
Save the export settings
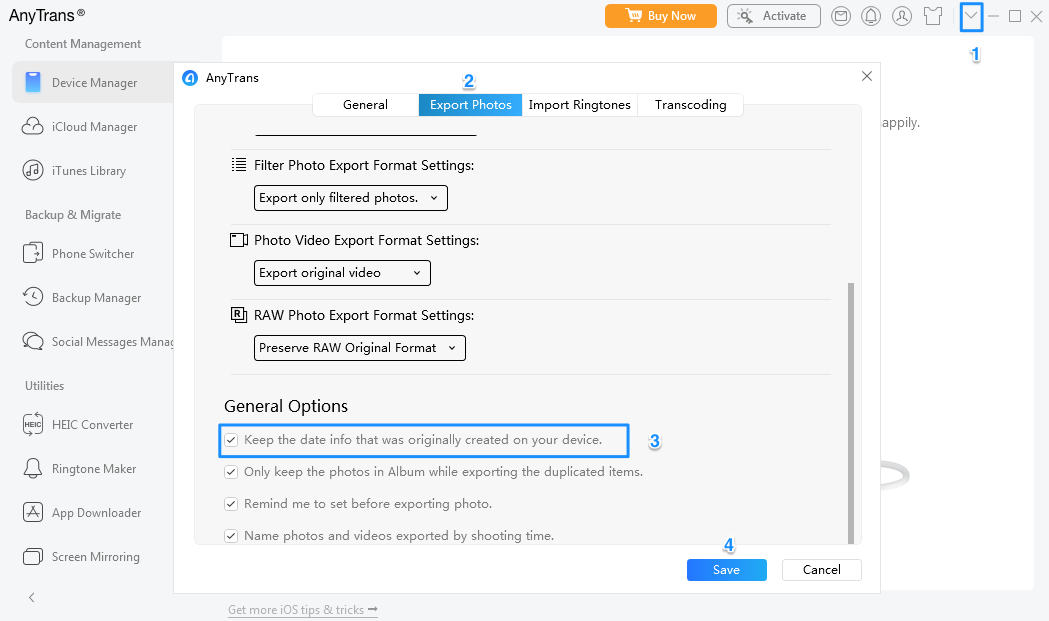point(727,570)
